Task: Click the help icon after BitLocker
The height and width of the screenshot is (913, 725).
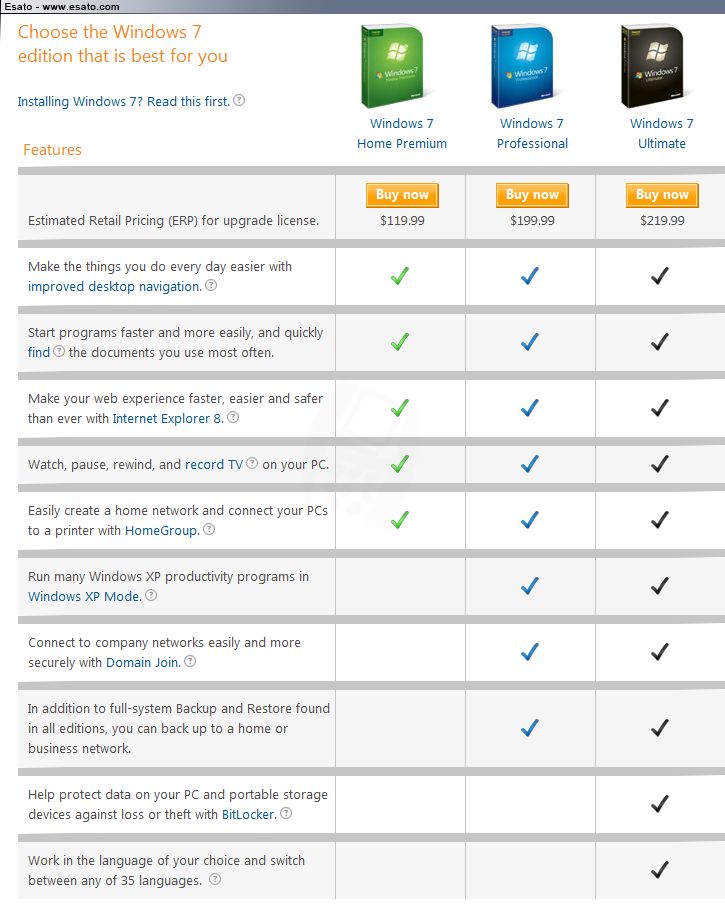Action: pyautogui.click(x=286, y=813)
